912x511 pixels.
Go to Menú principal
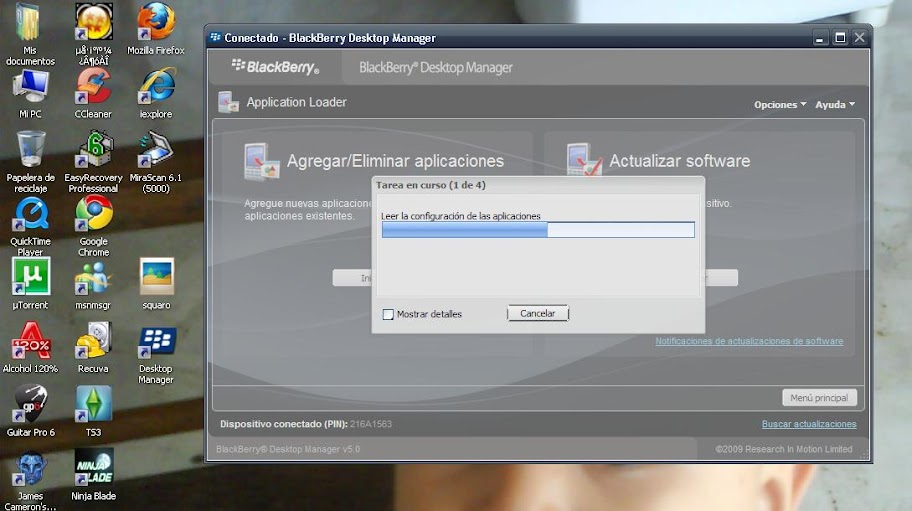click(x=819, y=398)
